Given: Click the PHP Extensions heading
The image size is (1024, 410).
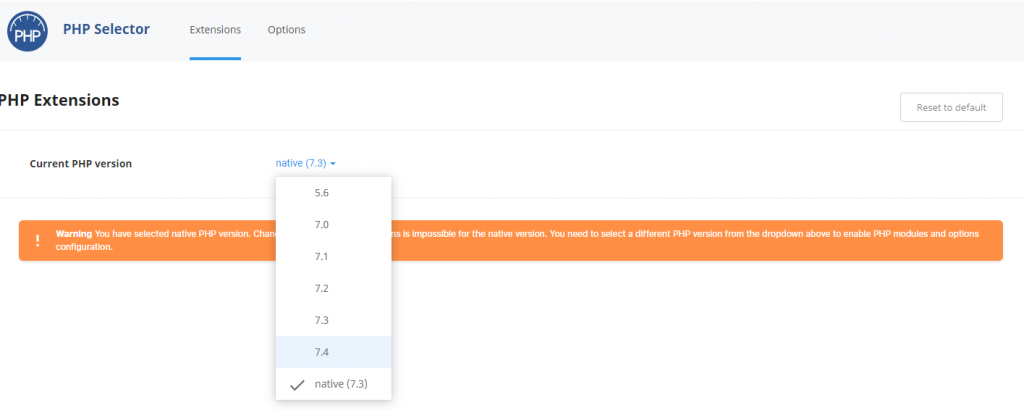Looking at the screenshot, I should coord(60,101).
